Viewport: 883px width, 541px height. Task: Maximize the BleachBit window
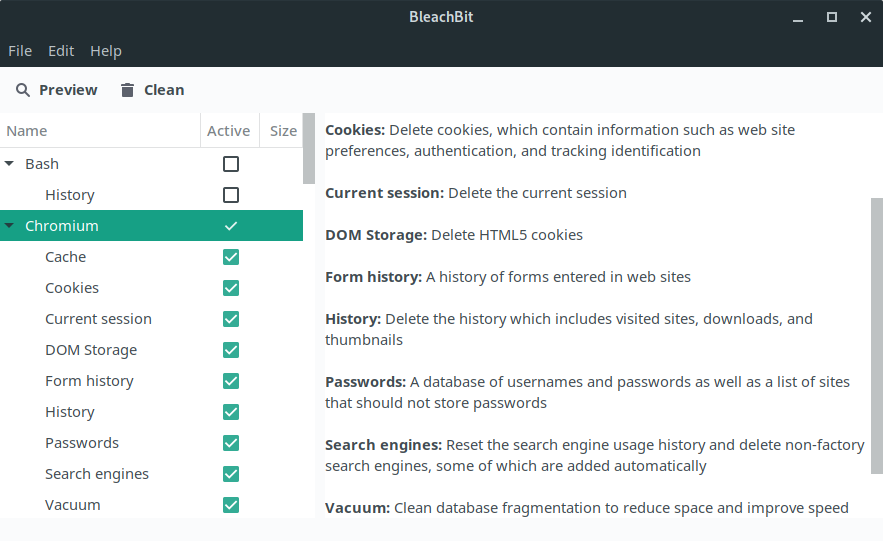(832, 17)
